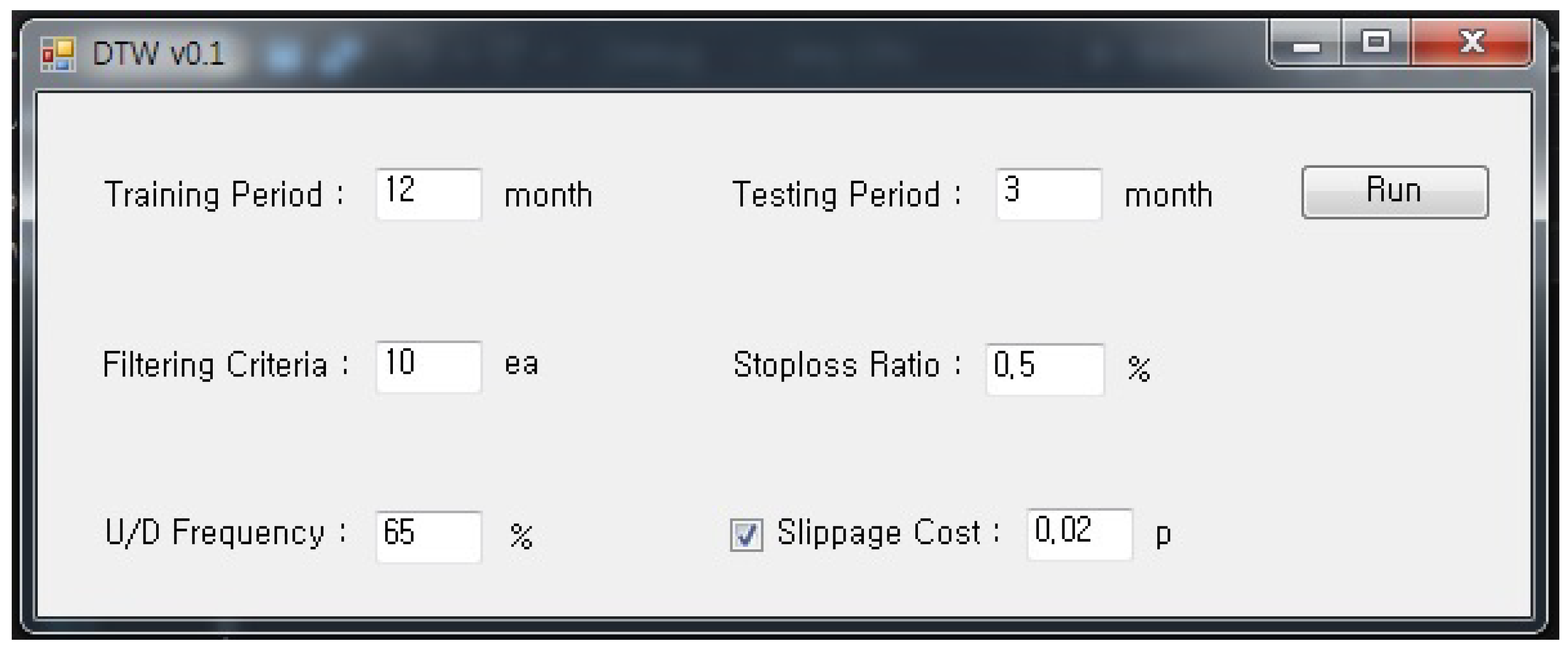Click into the Testing Period input box
Viewport: 1568px width, 652px height.
pyautogui.click(x=1048, y=194)
